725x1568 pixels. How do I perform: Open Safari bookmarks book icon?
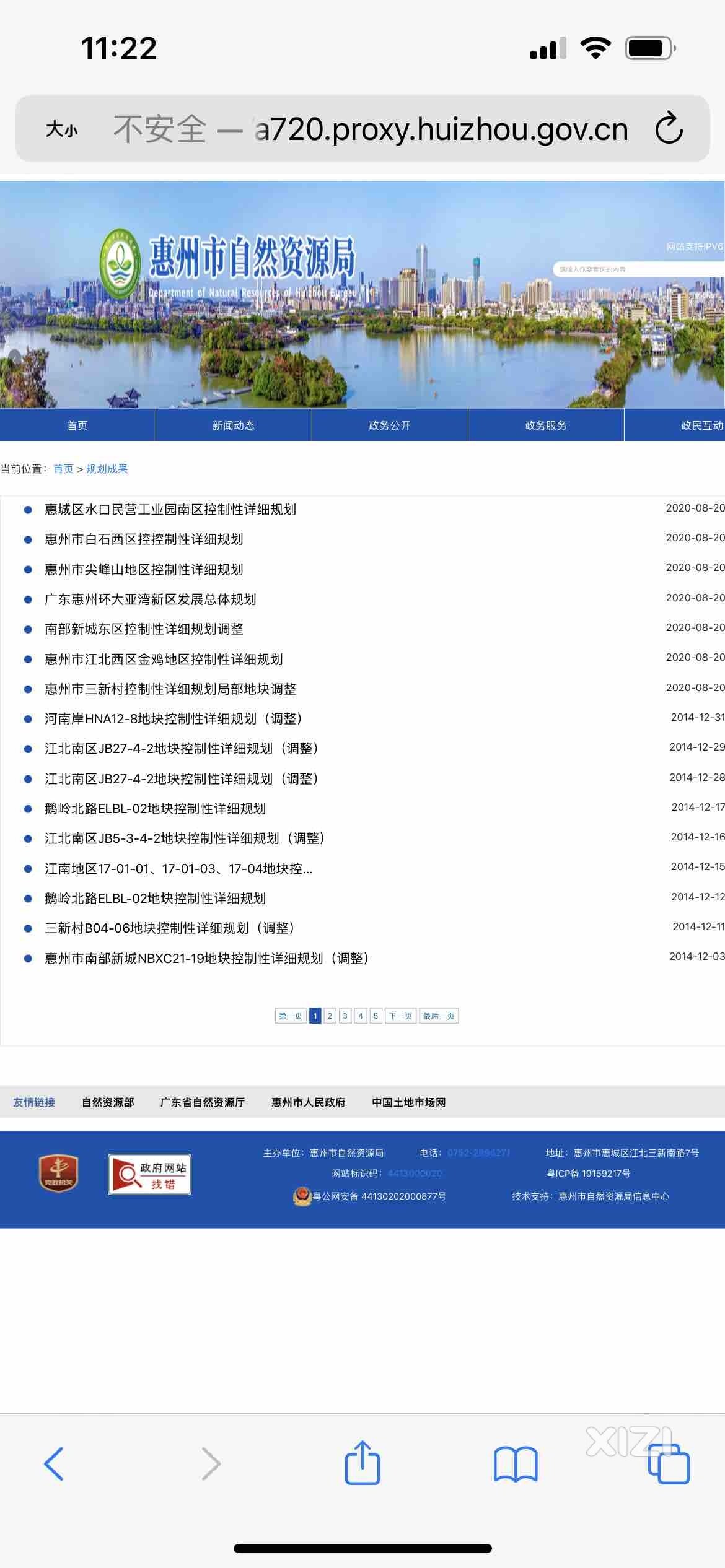point(516,1464)
